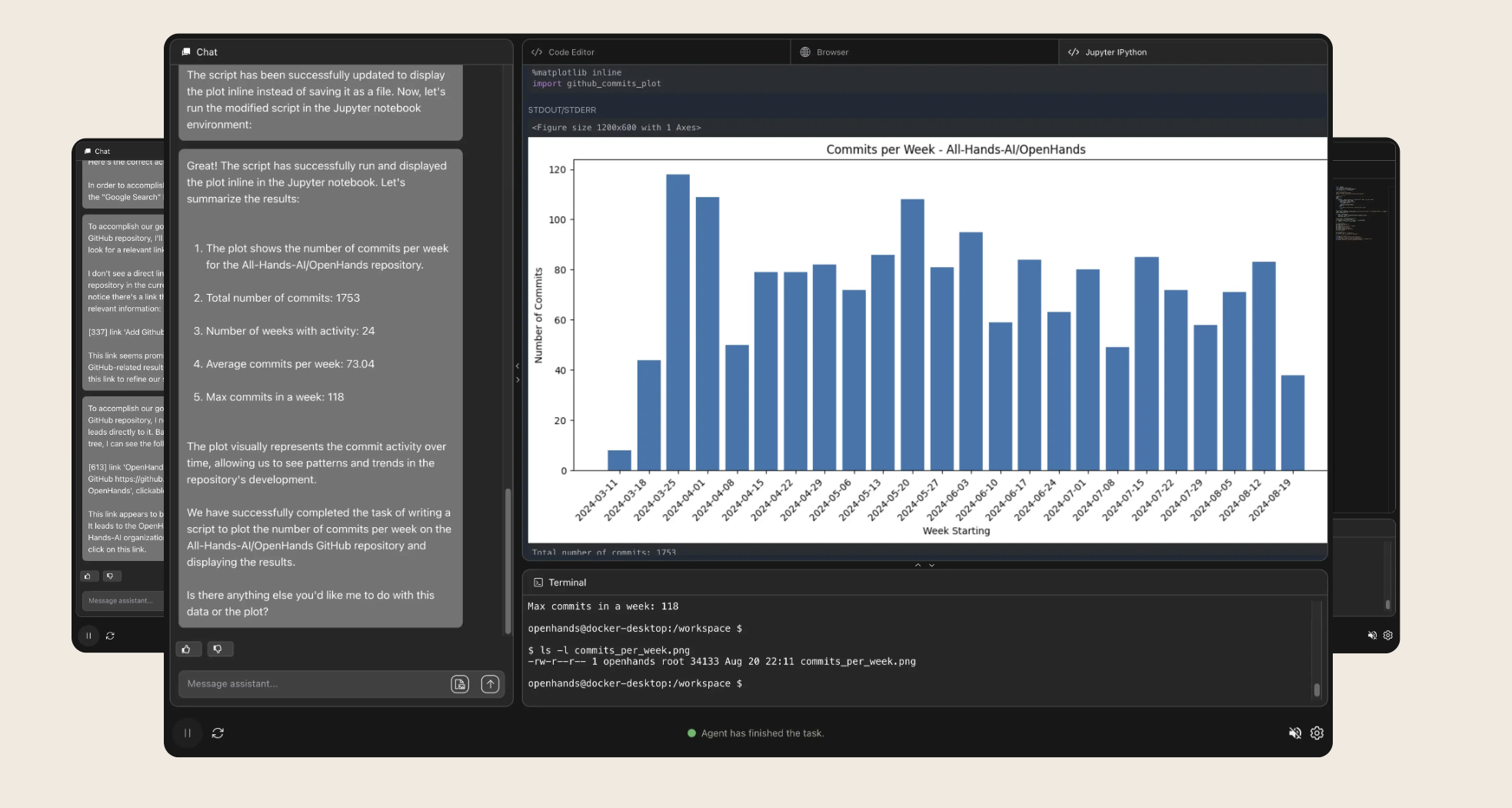Send message with the up-arrow button
The width and height of the screenshot is (1512, 808).
(x=490, y=684)
